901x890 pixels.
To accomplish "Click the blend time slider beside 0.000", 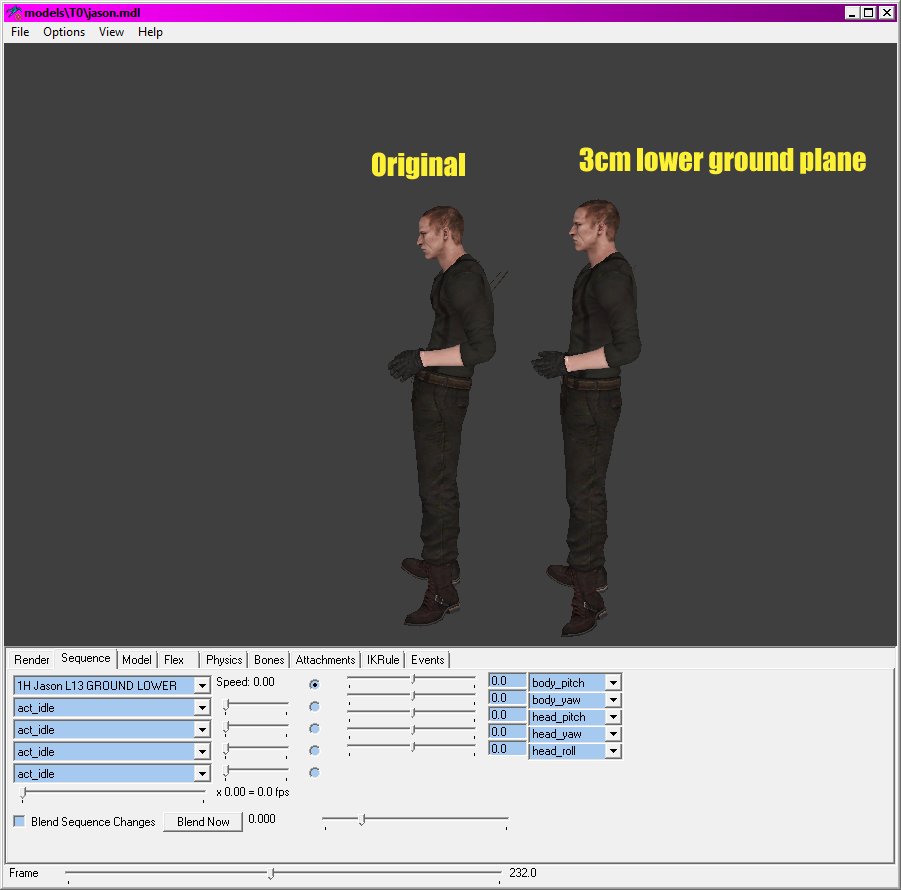I will [x=415, y=820].
